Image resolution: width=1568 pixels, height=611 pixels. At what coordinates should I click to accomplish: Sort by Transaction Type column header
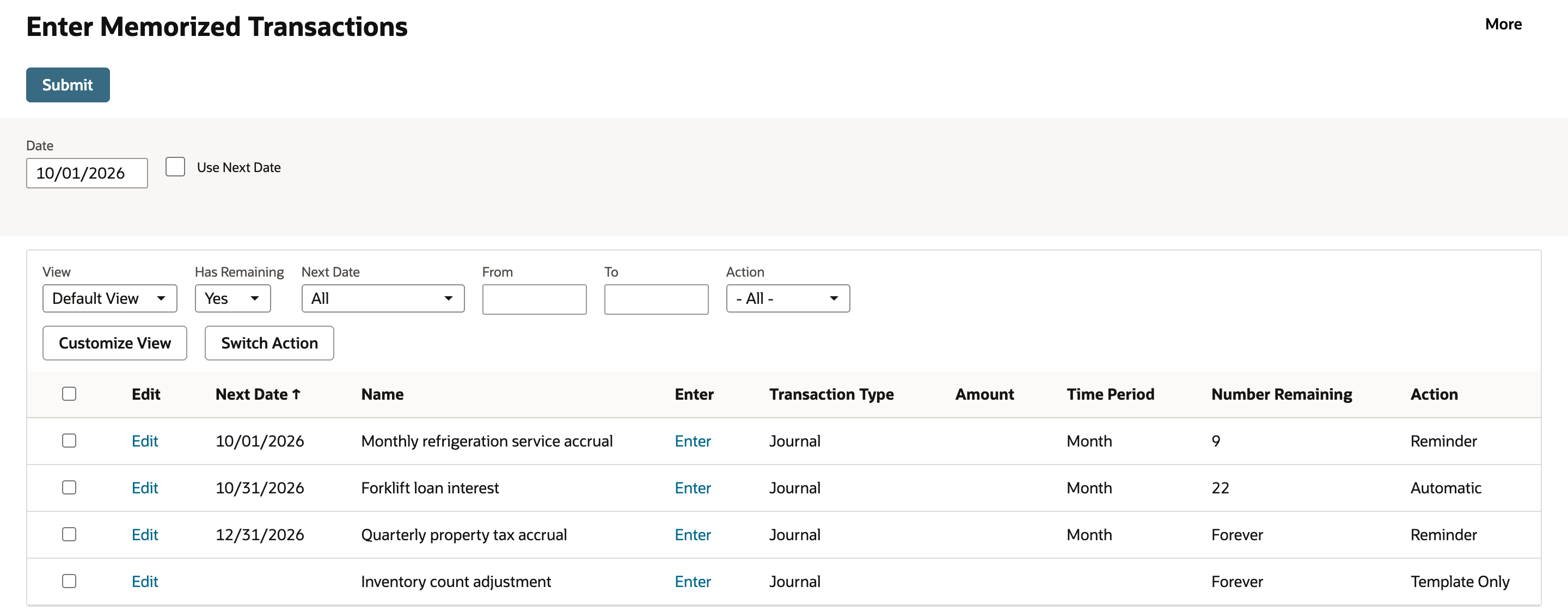pos(831,394)
